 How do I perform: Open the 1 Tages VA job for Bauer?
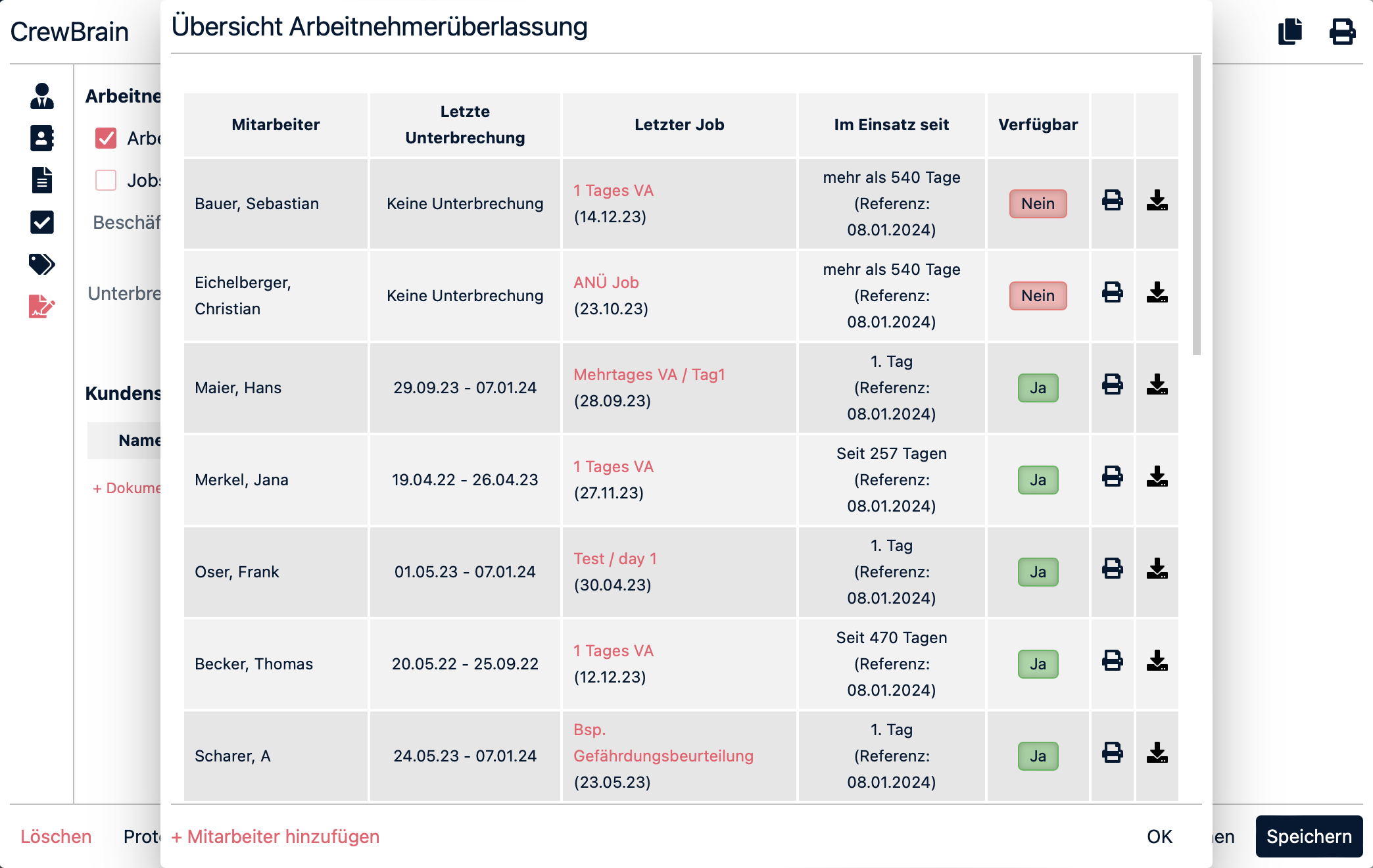pyautogui.click(x=613, y=191)
